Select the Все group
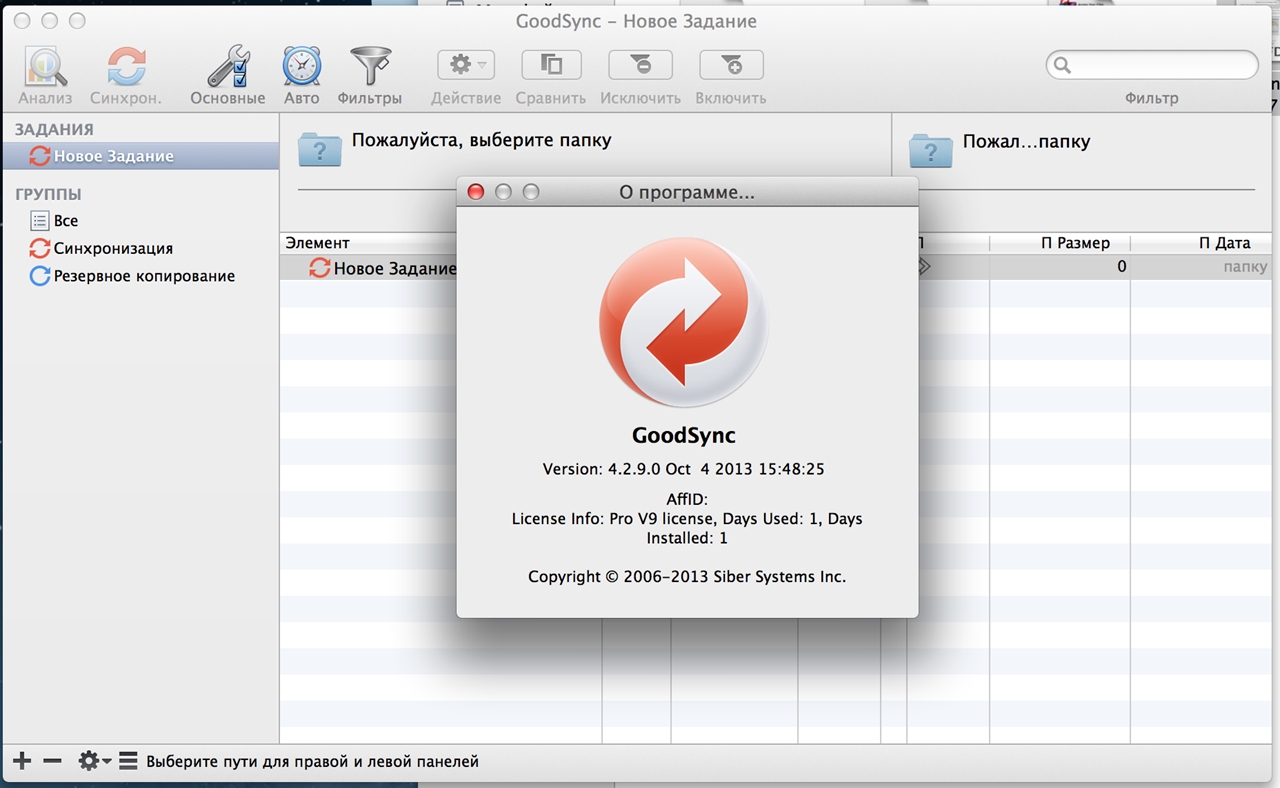This screenshot has height=788, width=1280. (x=66, y=221)
